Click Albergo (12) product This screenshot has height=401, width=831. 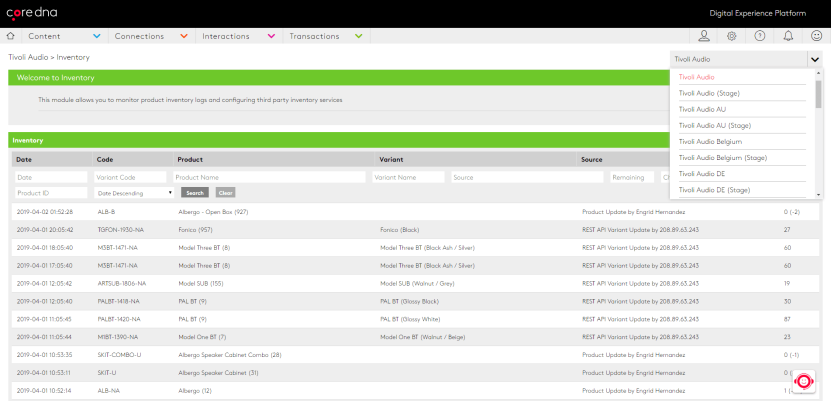195,391
